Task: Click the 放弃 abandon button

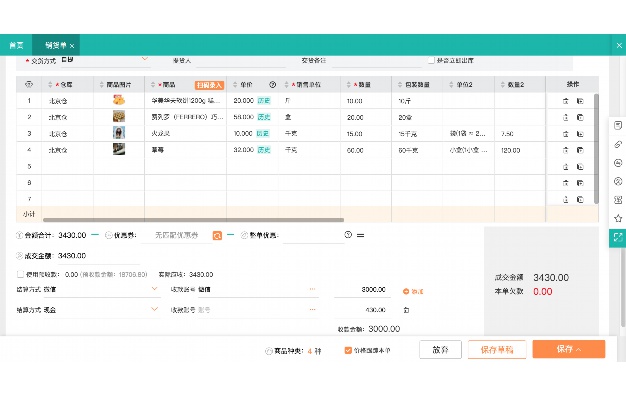Action: pyautogui.click(x=440, y=350)
